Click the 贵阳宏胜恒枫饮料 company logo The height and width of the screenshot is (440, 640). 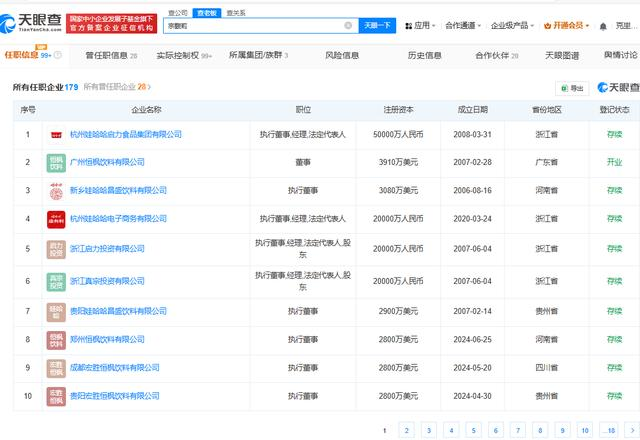[56, 396]
